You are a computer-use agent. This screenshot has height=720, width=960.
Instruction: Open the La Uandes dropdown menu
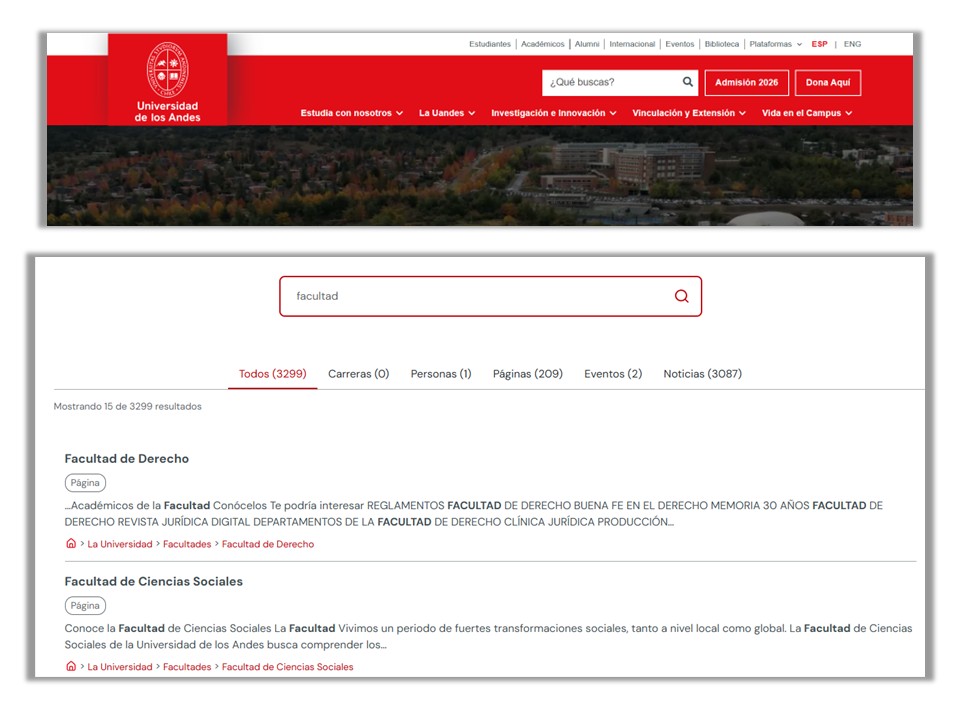point(447,113)
